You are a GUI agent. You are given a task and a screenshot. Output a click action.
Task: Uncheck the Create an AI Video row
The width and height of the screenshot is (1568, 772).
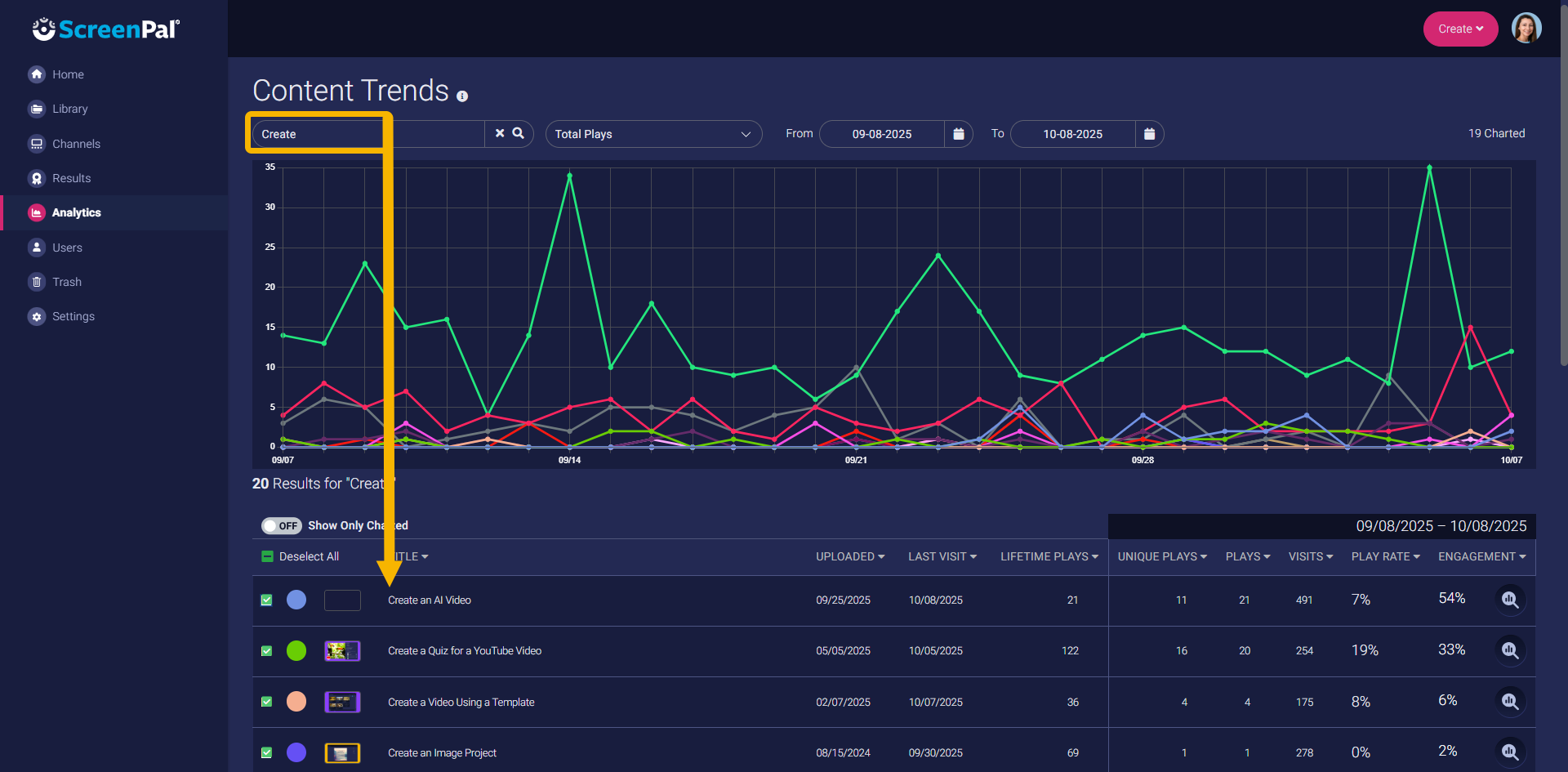pyautogui.click(x=266, y=600)
